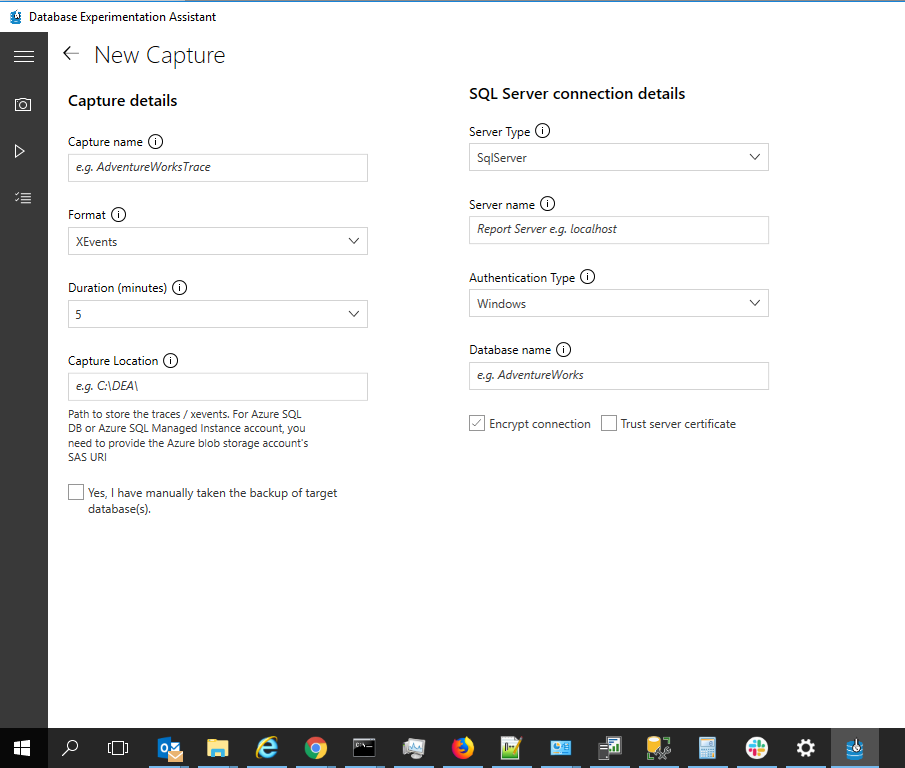
Task: Open Settings gear from the taskbar
Action: [x=806, y=748]
